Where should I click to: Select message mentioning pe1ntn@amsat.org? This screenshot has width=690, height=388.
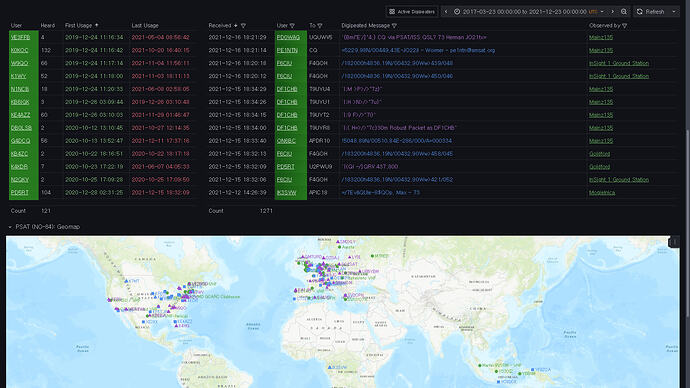418,50
